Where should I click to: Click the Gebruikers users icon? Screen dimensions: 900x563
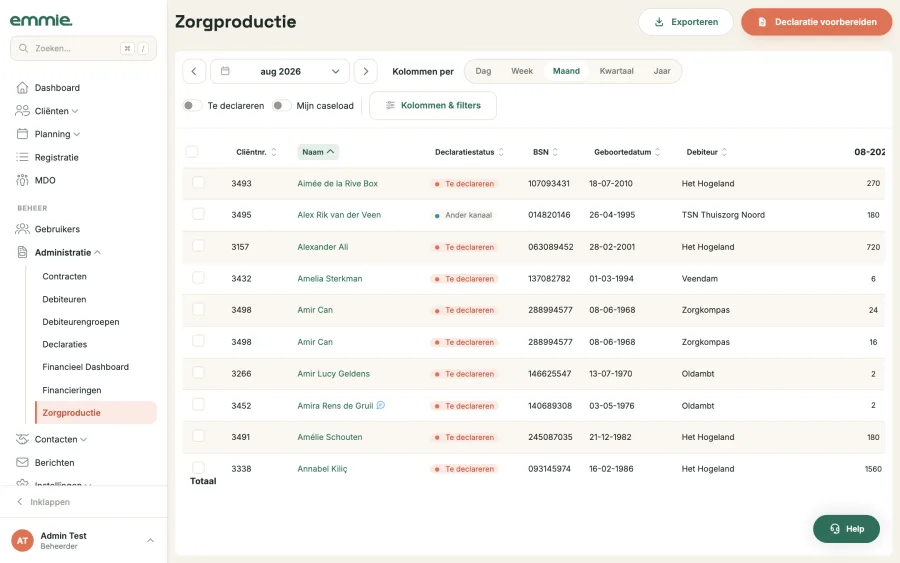coord(22,229)
